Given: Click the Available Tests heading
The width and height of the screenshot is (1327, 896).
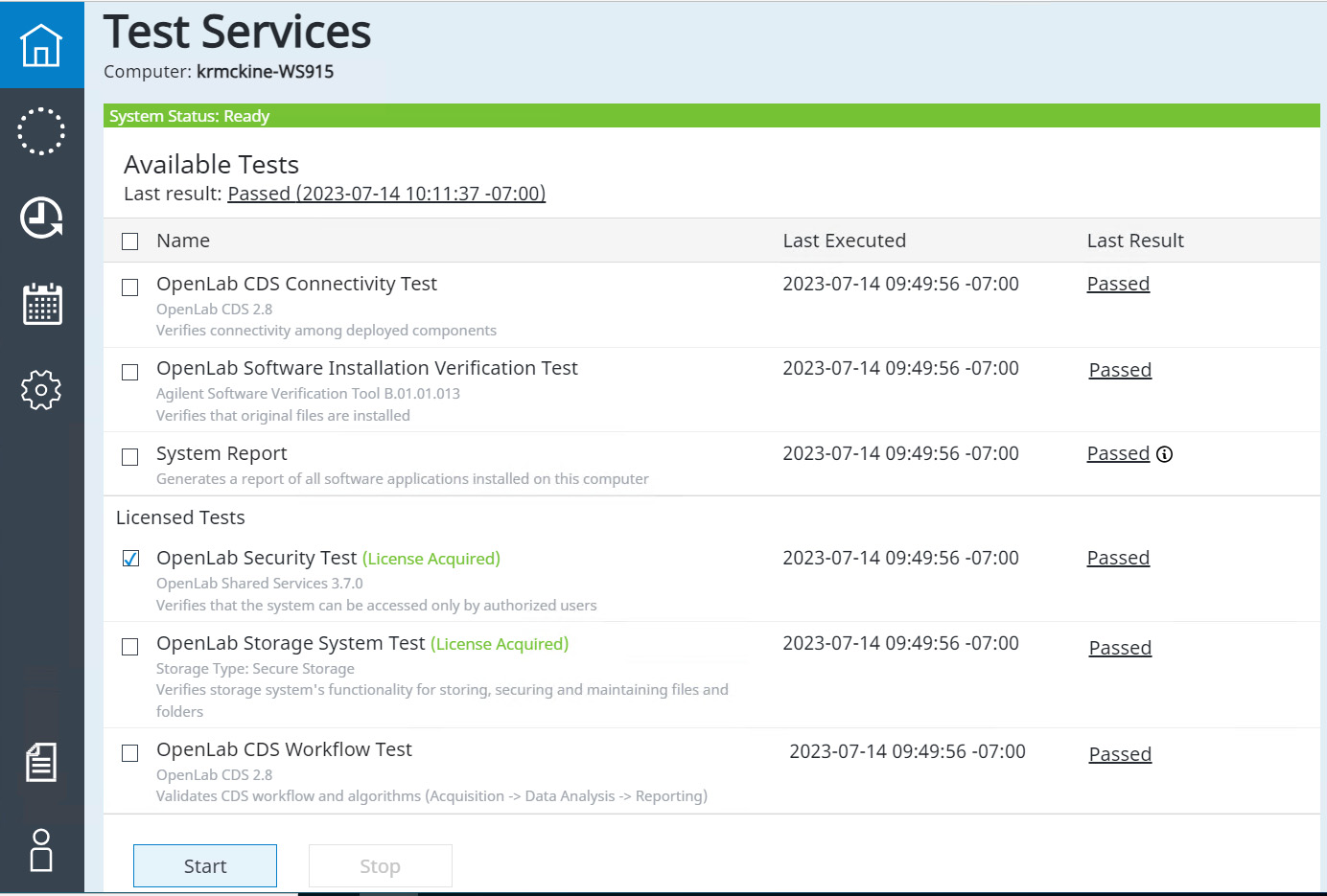Looking at the screenshot, I should 211,165.
